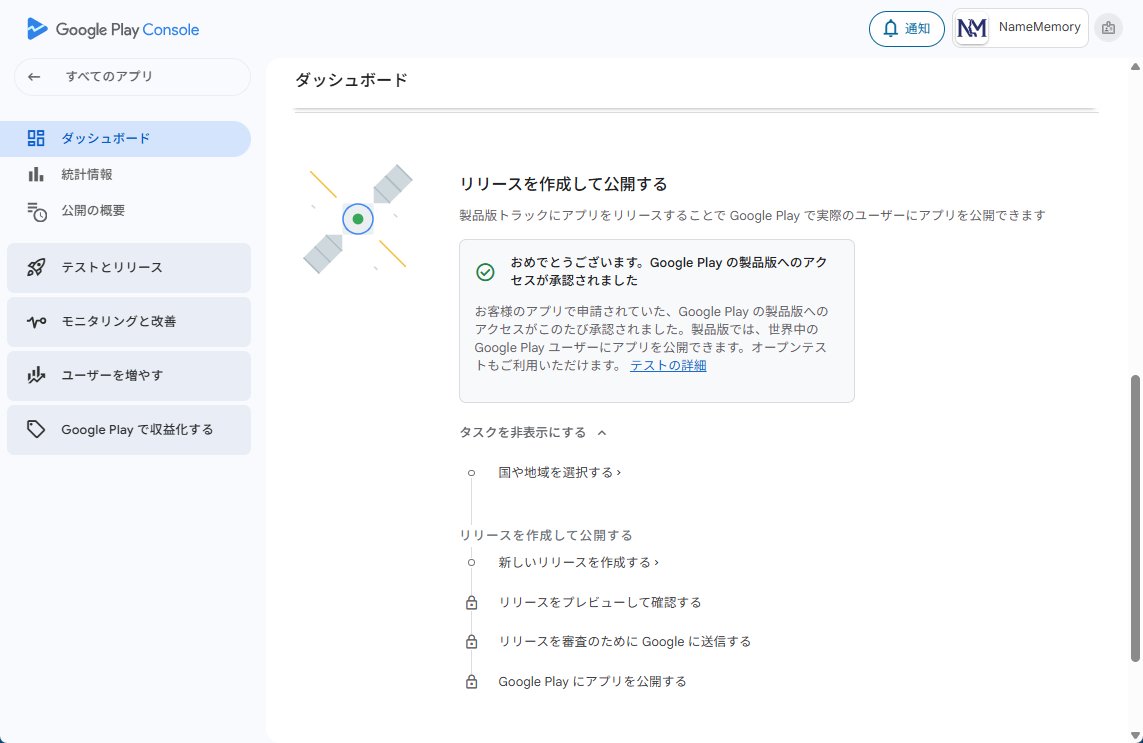Click the green checkmark approval icon
Image resolution: width=1143 pixels, height=743 pixels.
[x=485, y=272]
